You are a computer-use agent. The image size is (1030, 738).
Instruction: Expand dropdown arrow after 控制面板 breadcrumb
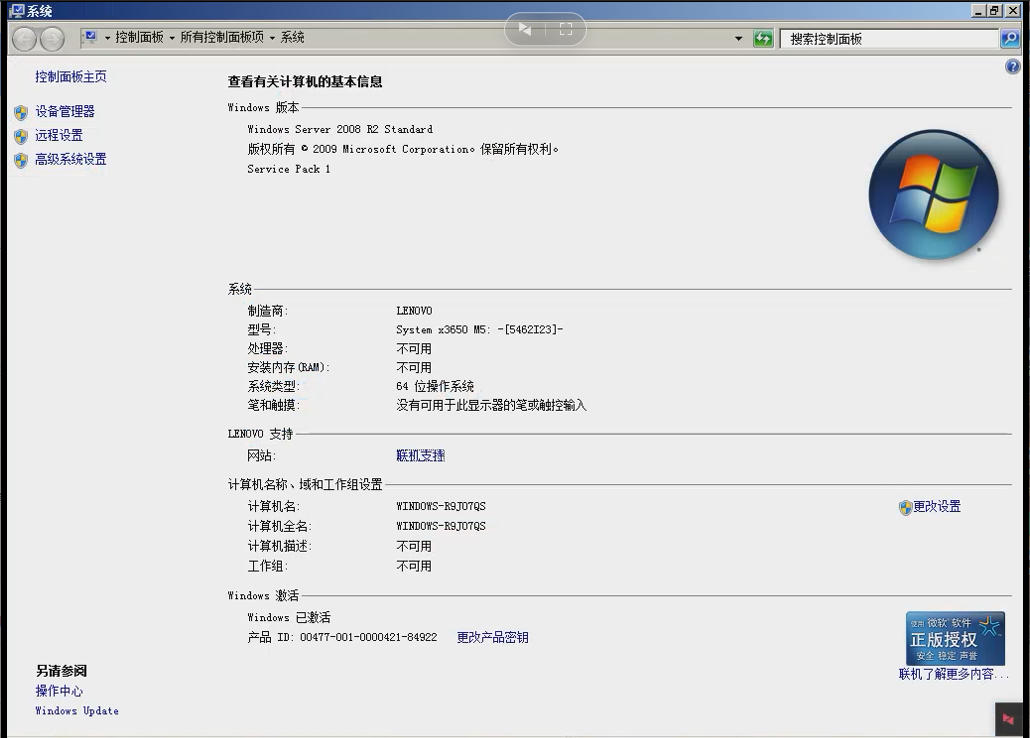[171, 38]
